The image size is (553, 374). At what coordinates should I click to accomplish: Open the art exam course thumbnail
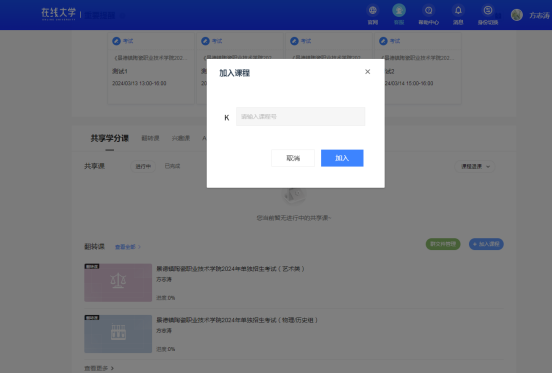pyautogui.click(x=118, y=283)
